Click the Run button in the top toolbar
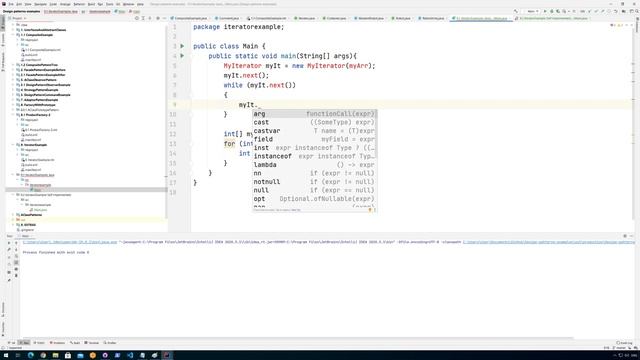 coord(545,11)
